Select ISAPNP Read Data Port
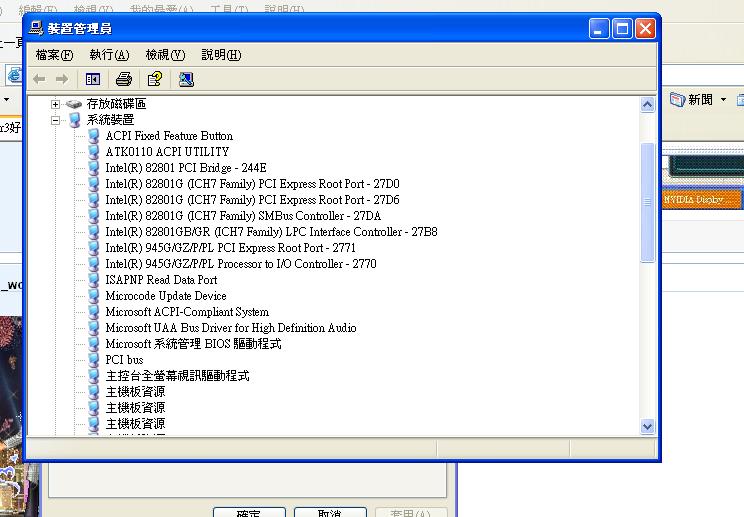 [x=161, y=280]
